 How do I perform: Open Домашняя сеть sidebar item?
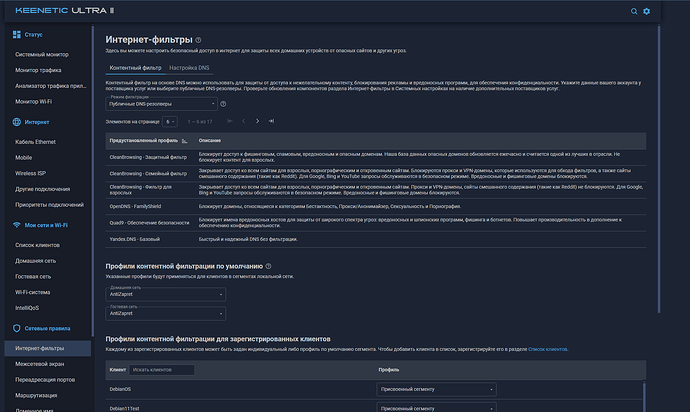coord(36,261)
